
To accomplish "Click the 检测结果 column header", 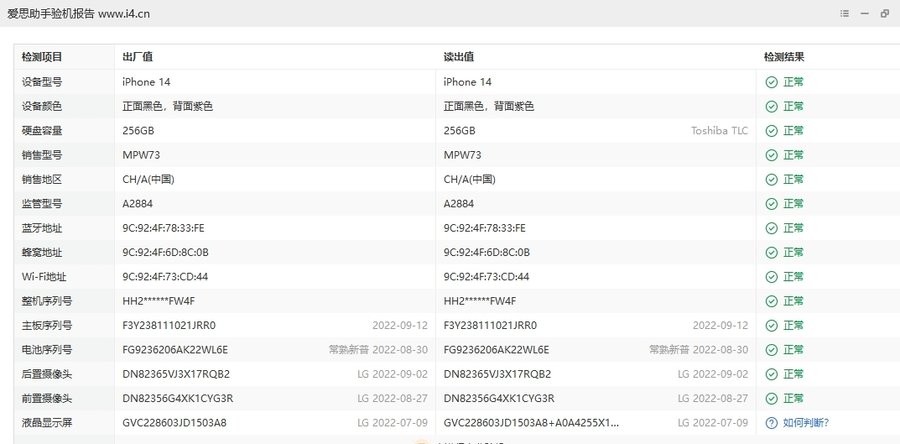I will pyautogui.click(x=783, y=57).
